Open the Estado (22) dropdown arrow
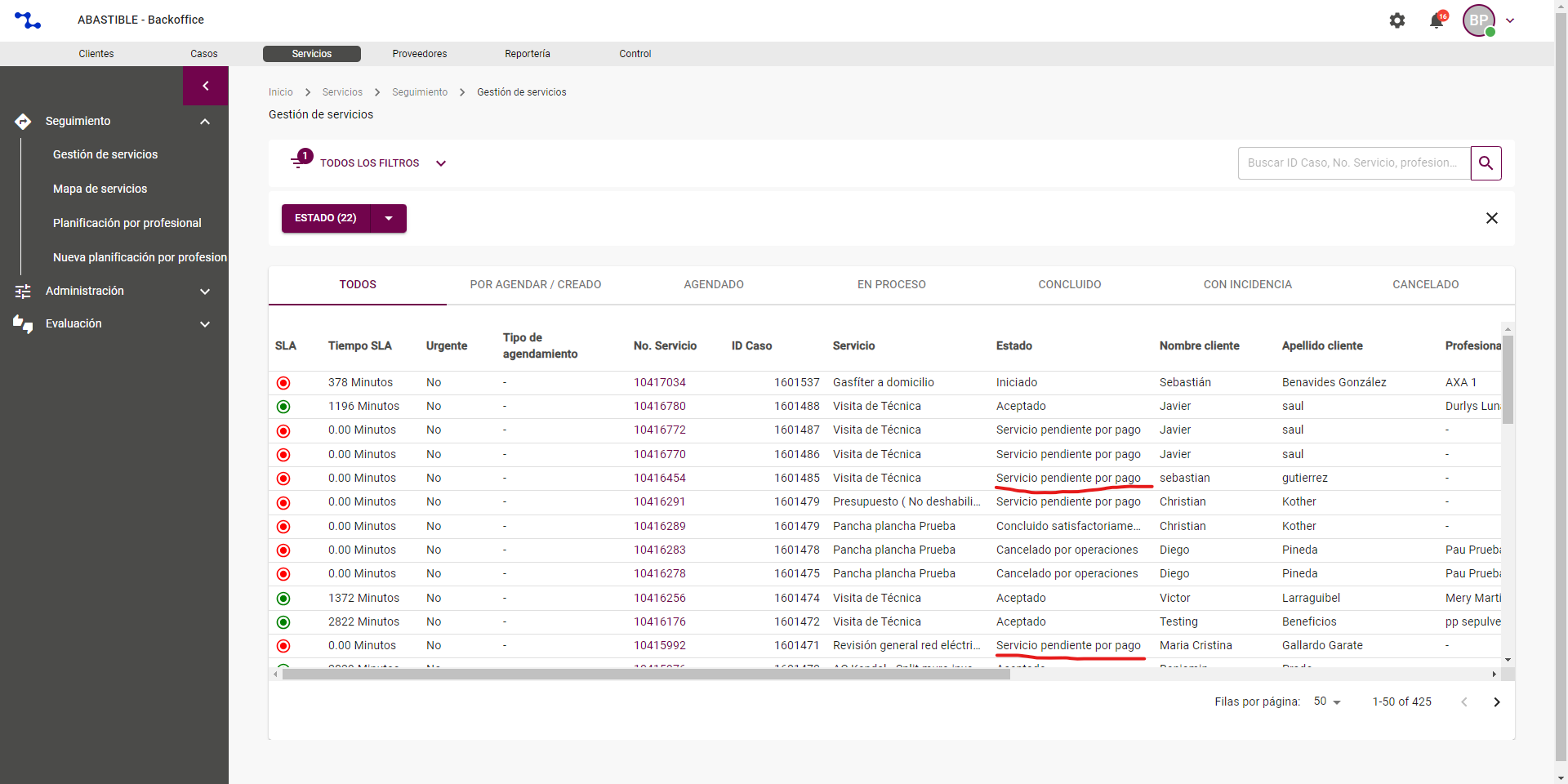 pyautogui.click(x=389, y=218)
